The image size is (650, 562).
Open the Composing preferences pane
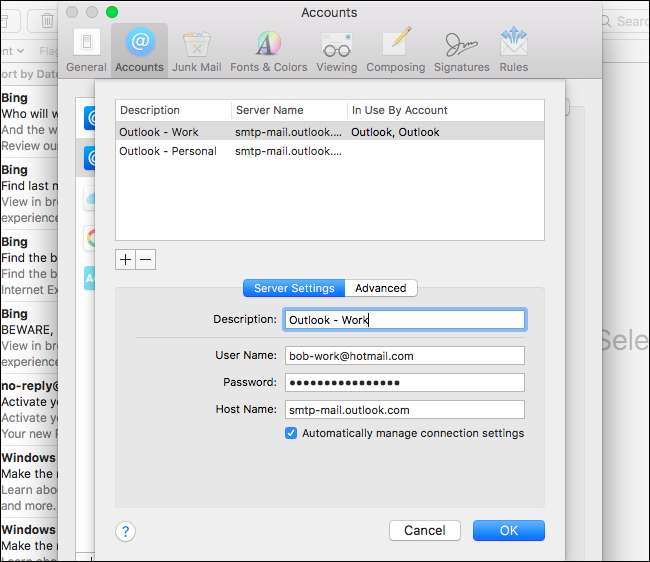(x=395, y=49)
